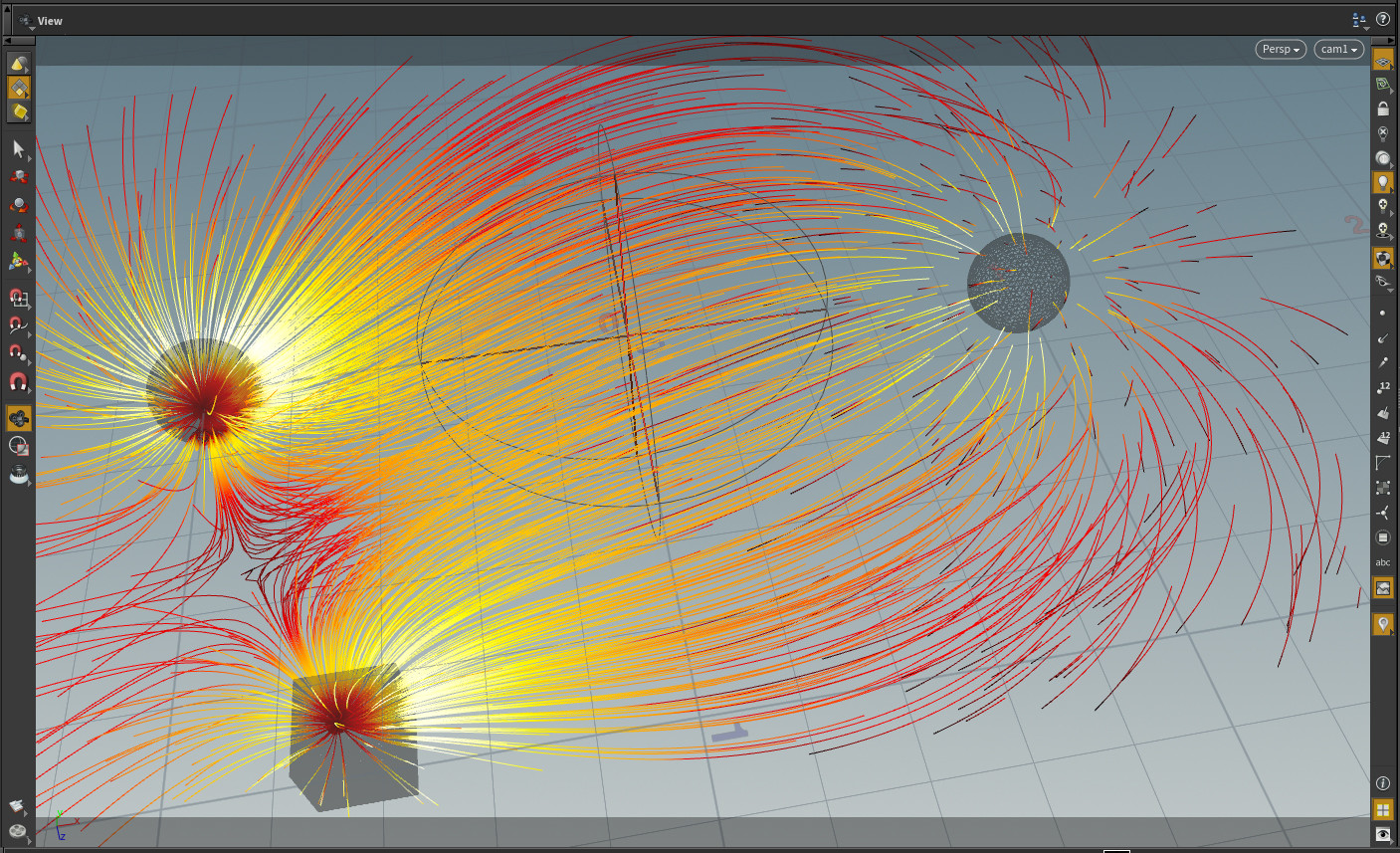Image resolution: width=1400 pixels, height=853 pixels.
Task: Open the pane options menu in the top right
Action: coord(1357,19)
